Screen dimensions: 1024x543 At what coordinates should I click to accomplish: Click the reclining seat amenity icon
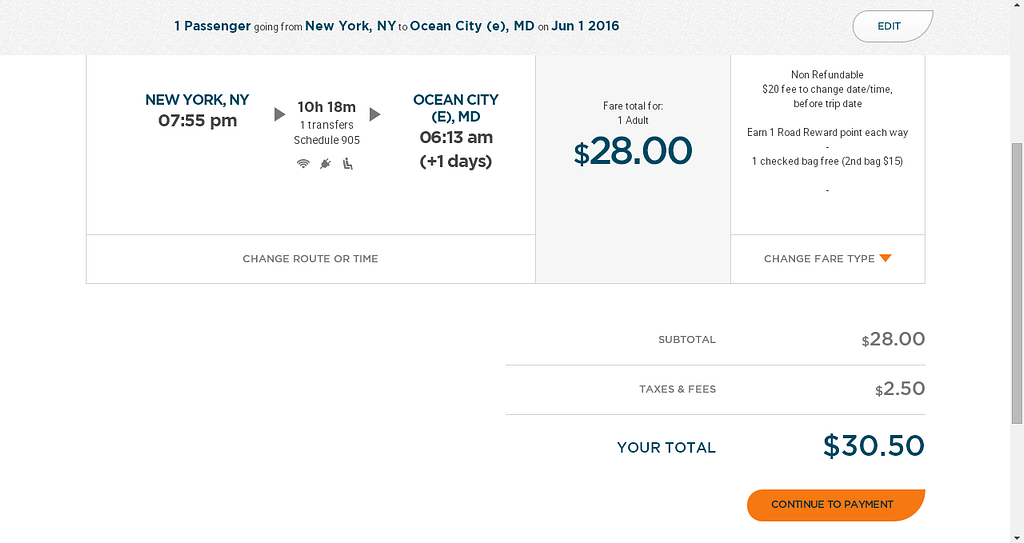pyautogui.click(x=348, y=164)
